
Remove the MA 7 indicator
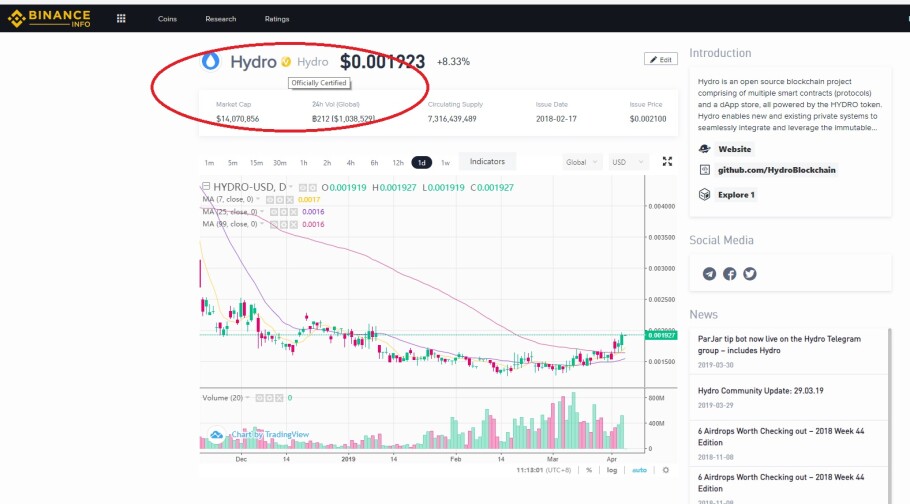[290, 200]
